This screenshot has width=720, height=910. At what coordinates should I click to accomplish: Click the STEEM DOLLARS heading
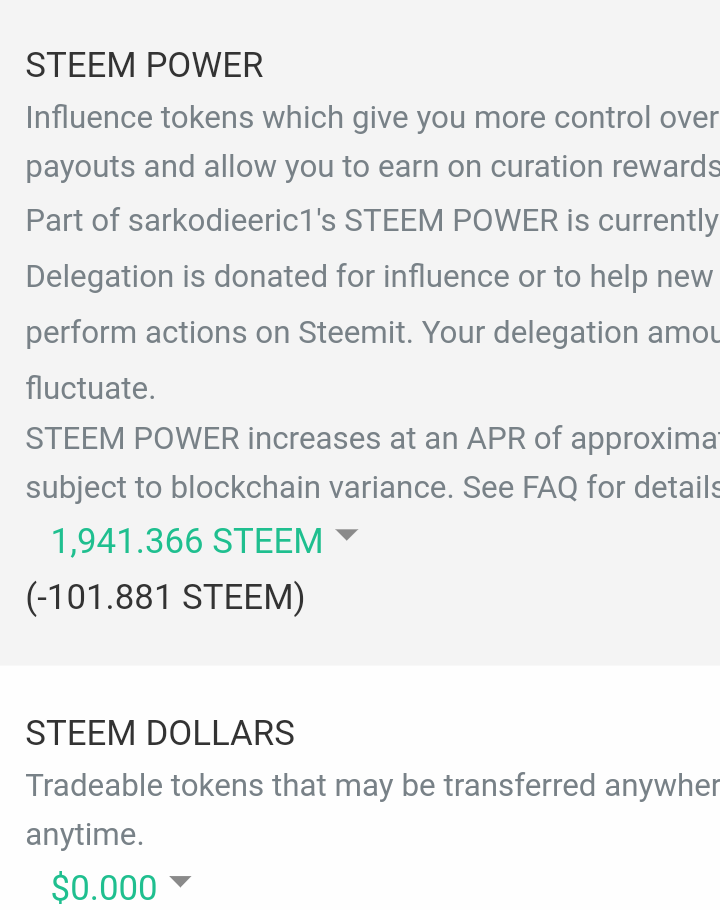pos(160,733)
